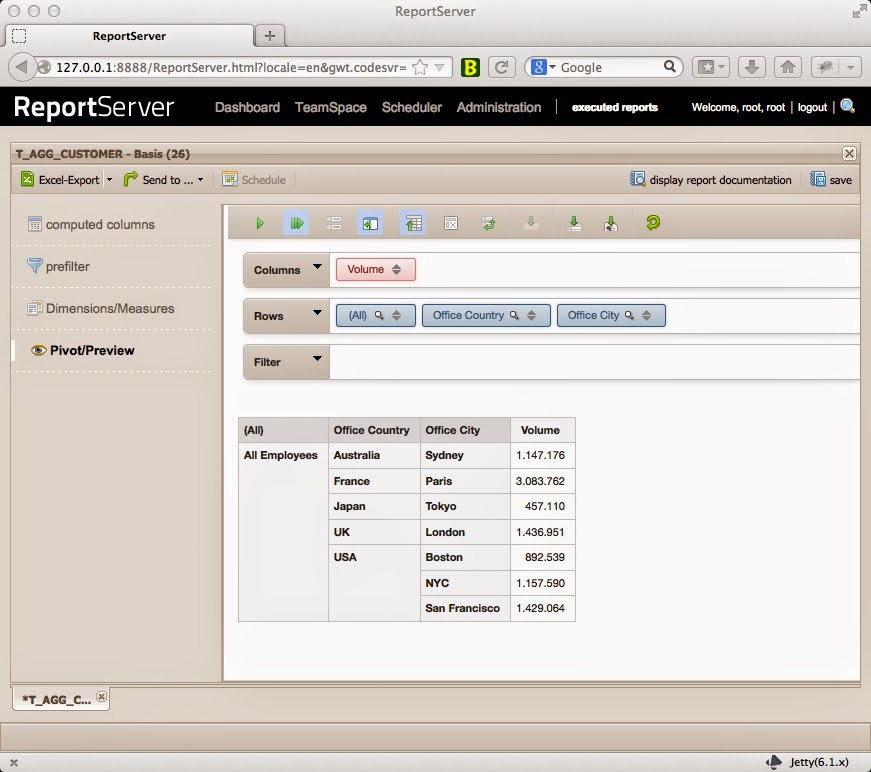Click the green arrow onto rows icon
This screenshot has height=772, width=871.
[x=574, y=223]
